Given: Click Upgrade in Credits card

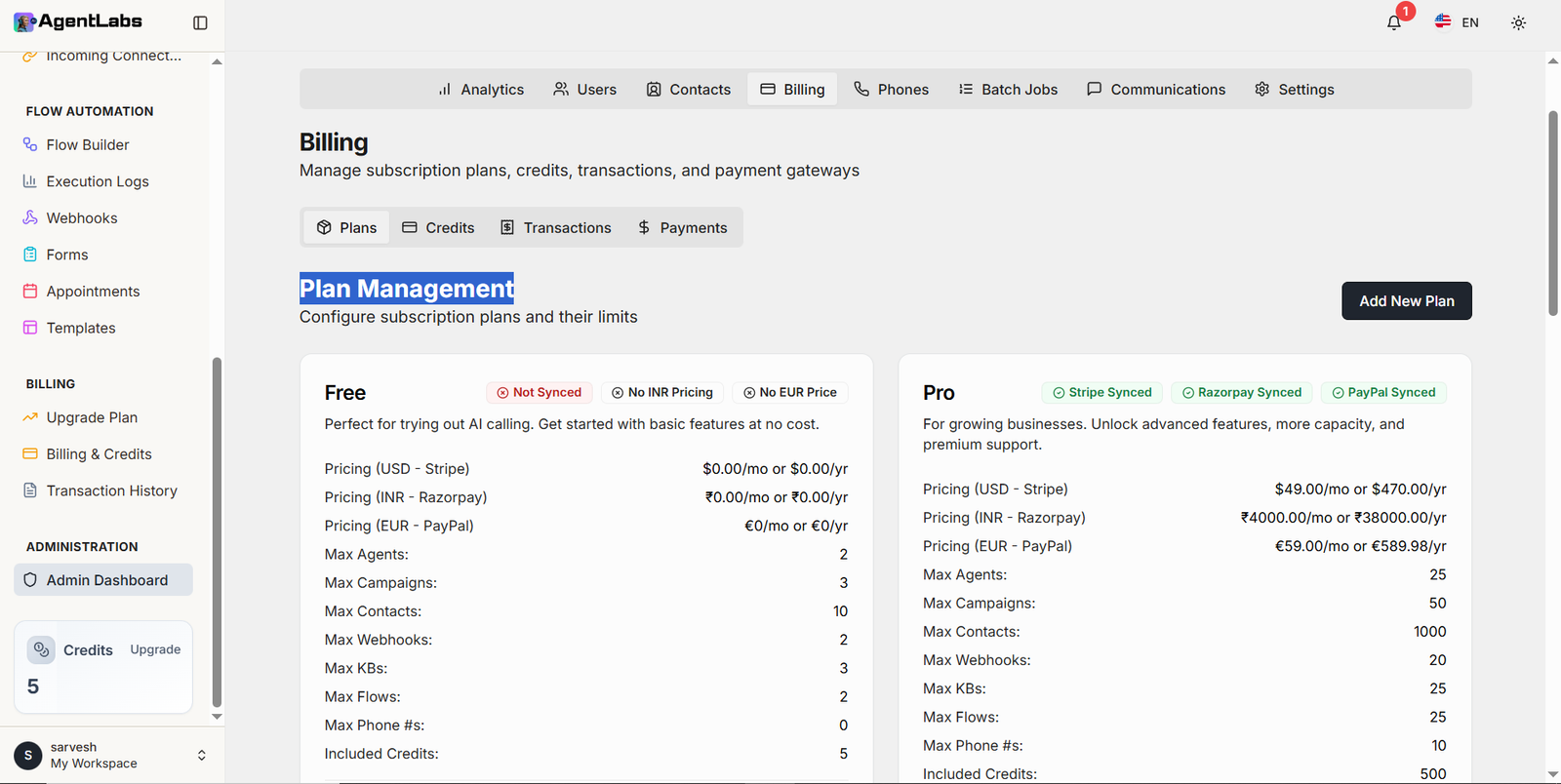Looking at the screenshot, I should click(155, 649).
